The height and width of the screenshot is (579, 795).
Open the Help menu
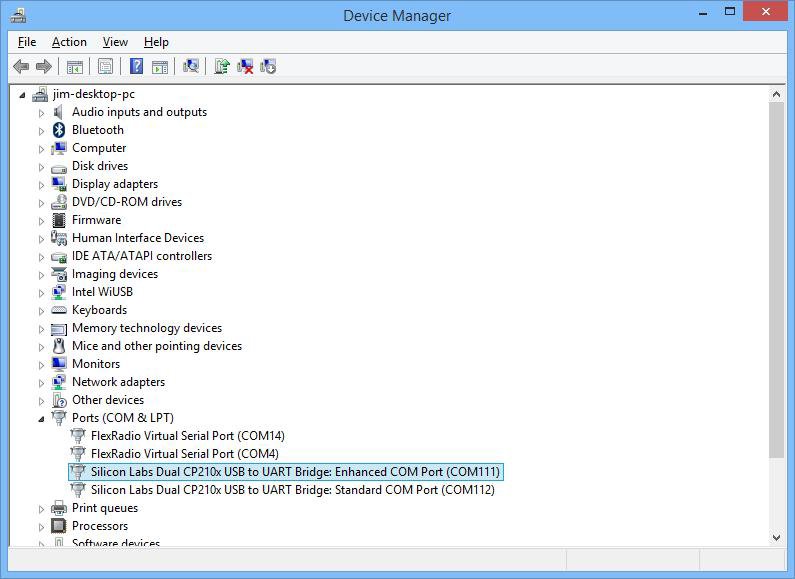[156, 42]
